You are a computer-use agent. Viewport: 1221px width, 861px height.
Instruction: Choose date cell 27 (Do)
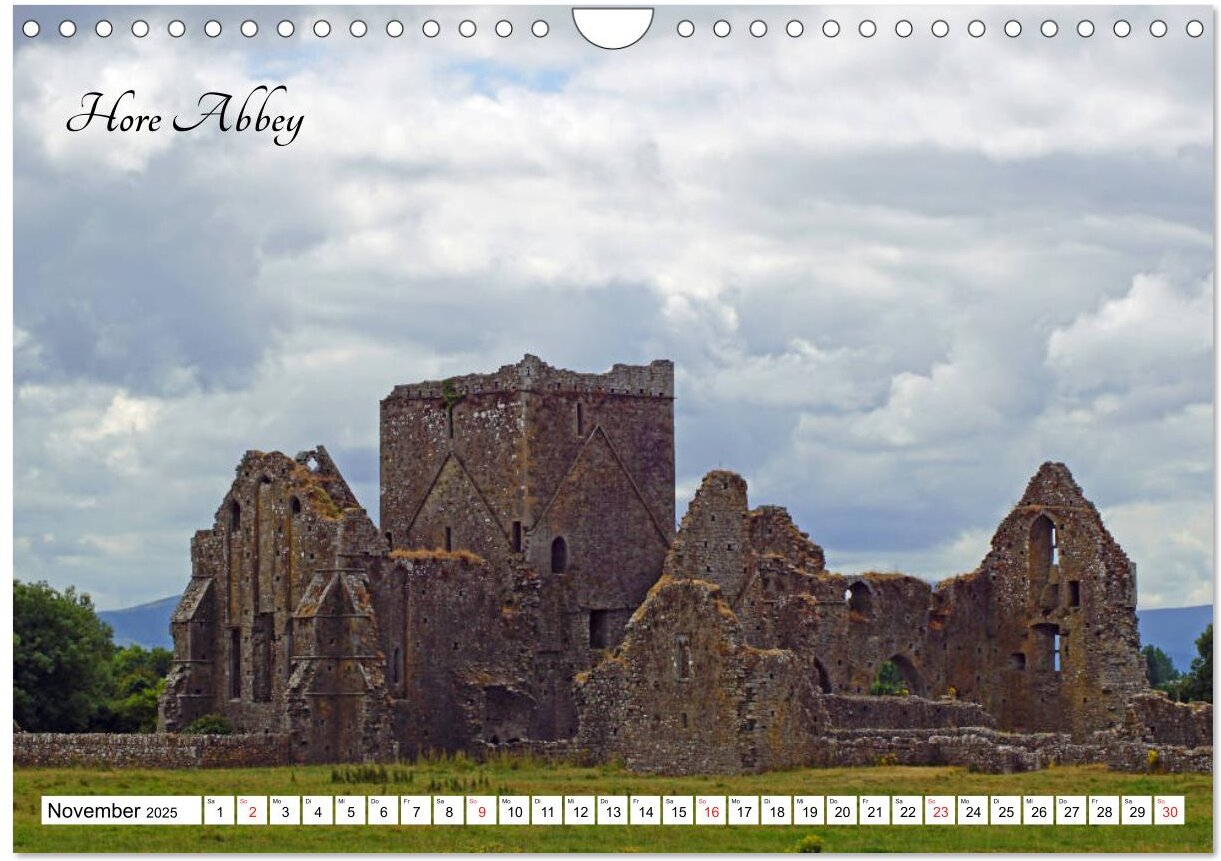tap(1071, 810)
